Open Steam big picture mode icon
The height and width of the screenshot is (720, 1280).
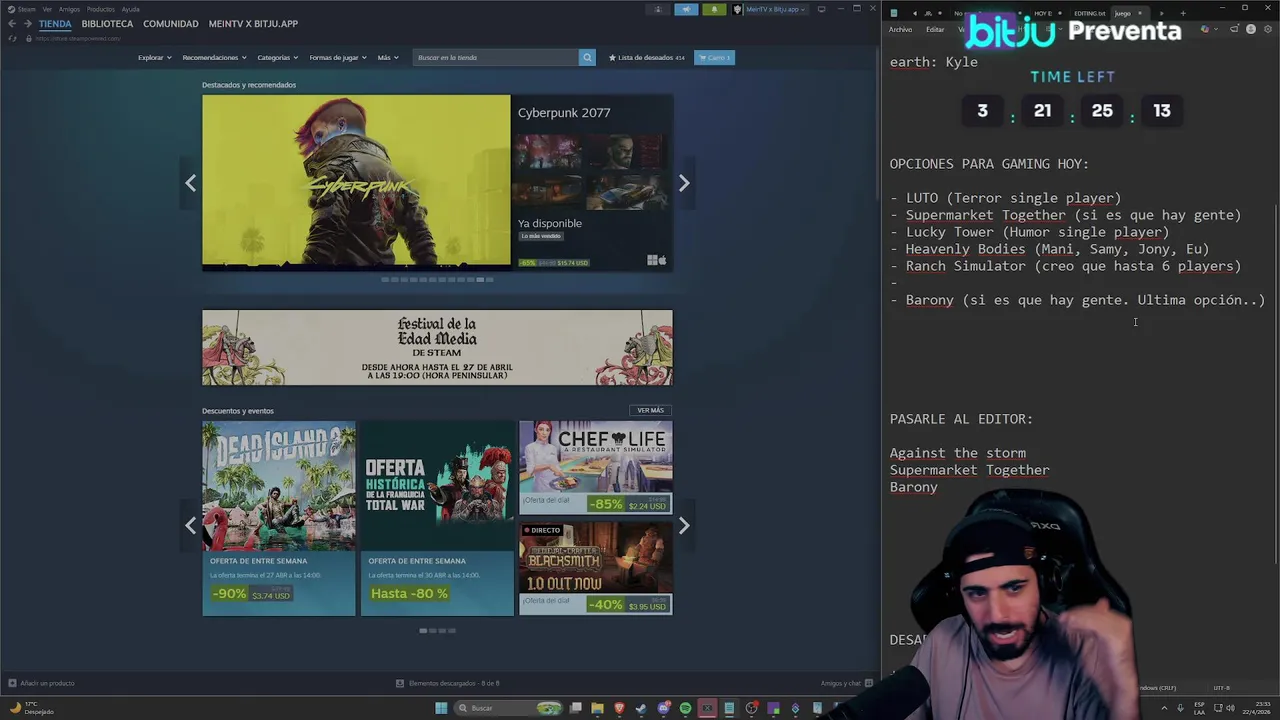(x=821, y=9)
